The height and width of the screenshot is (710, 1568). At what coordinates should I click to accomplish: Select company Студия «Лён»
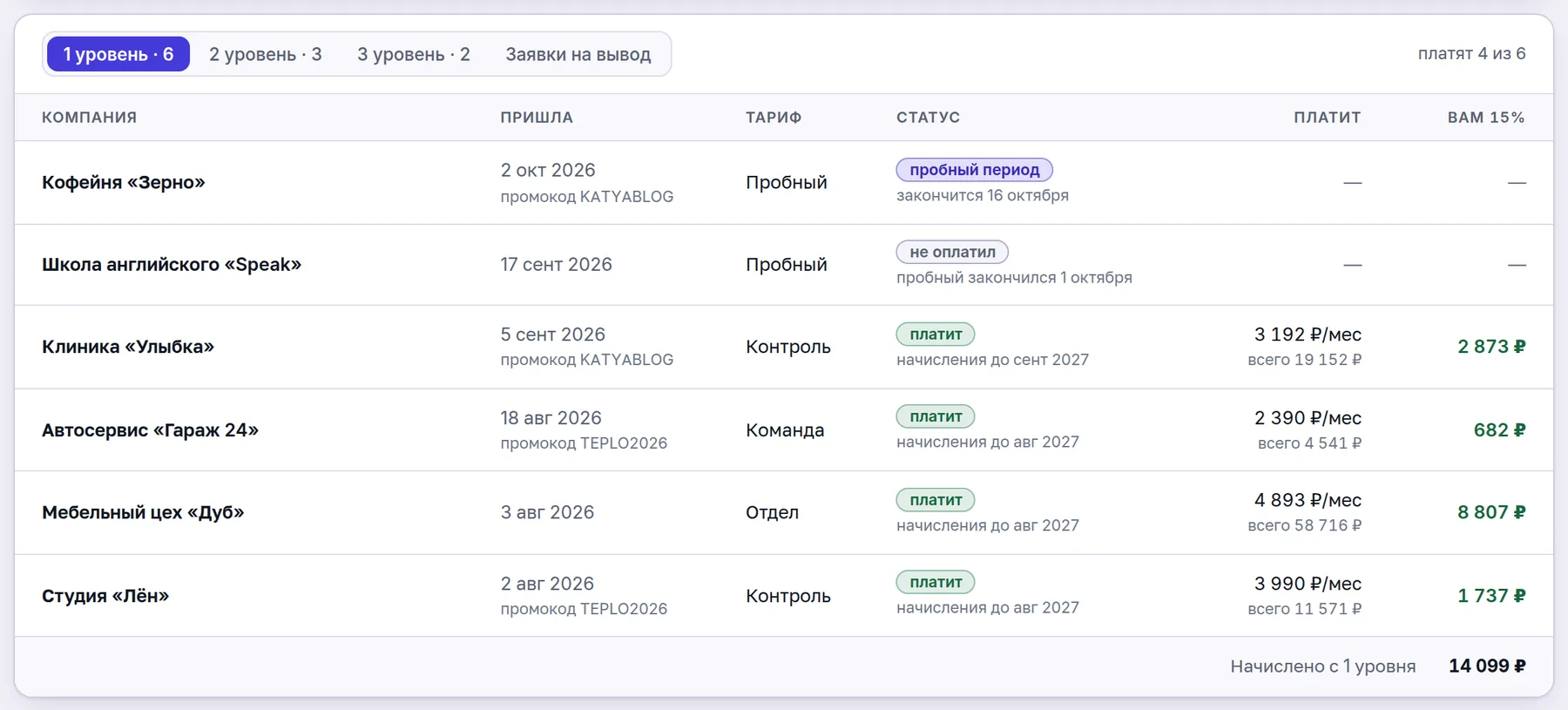pyautogui.click(x=105, y=596)
